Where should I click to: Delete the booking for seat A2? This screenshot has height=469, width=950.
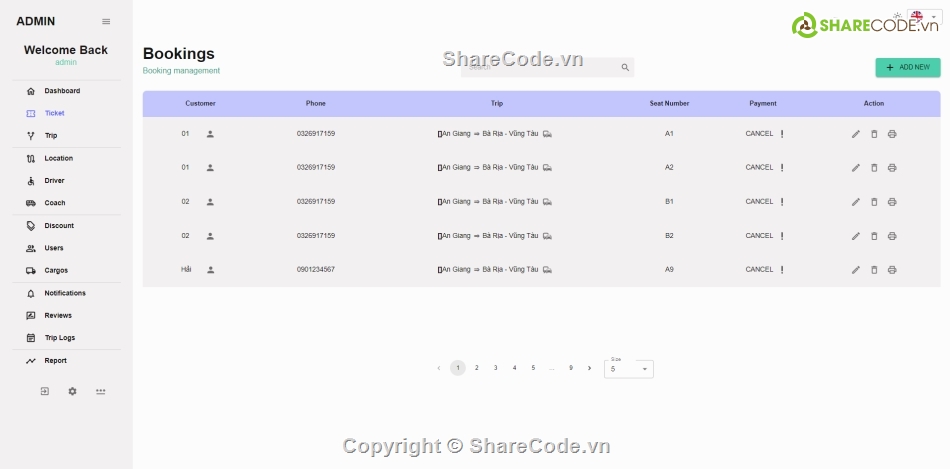point(874,168)
